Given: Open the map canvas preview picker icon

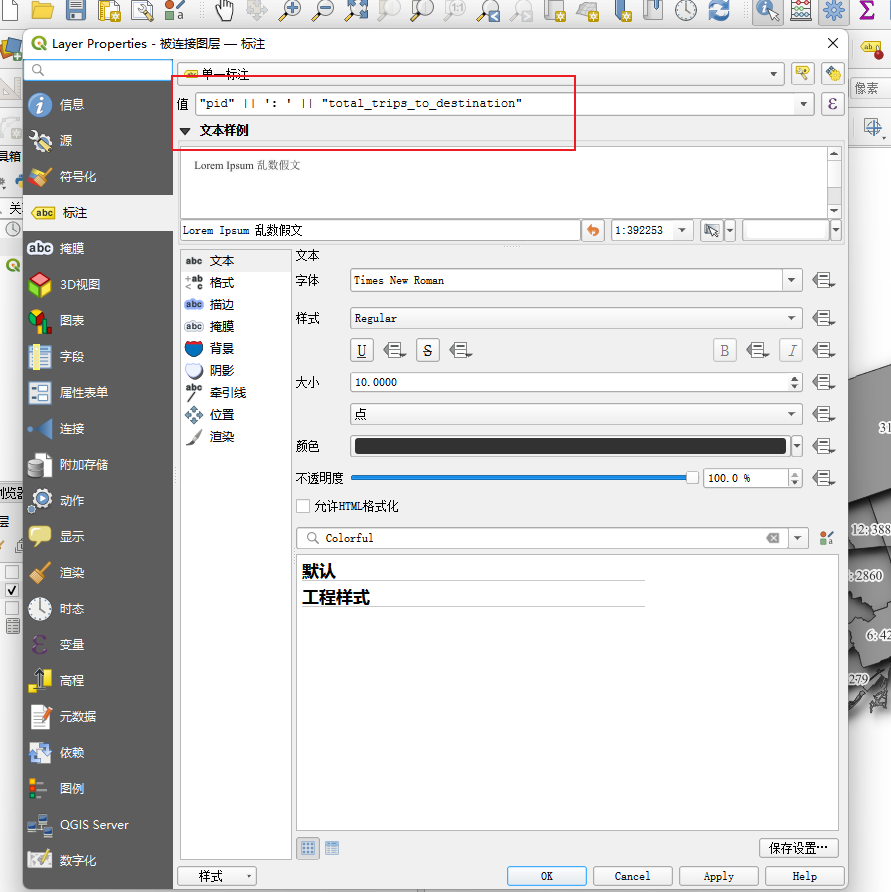Looking at the screenshot, I should tap(712, 230).
